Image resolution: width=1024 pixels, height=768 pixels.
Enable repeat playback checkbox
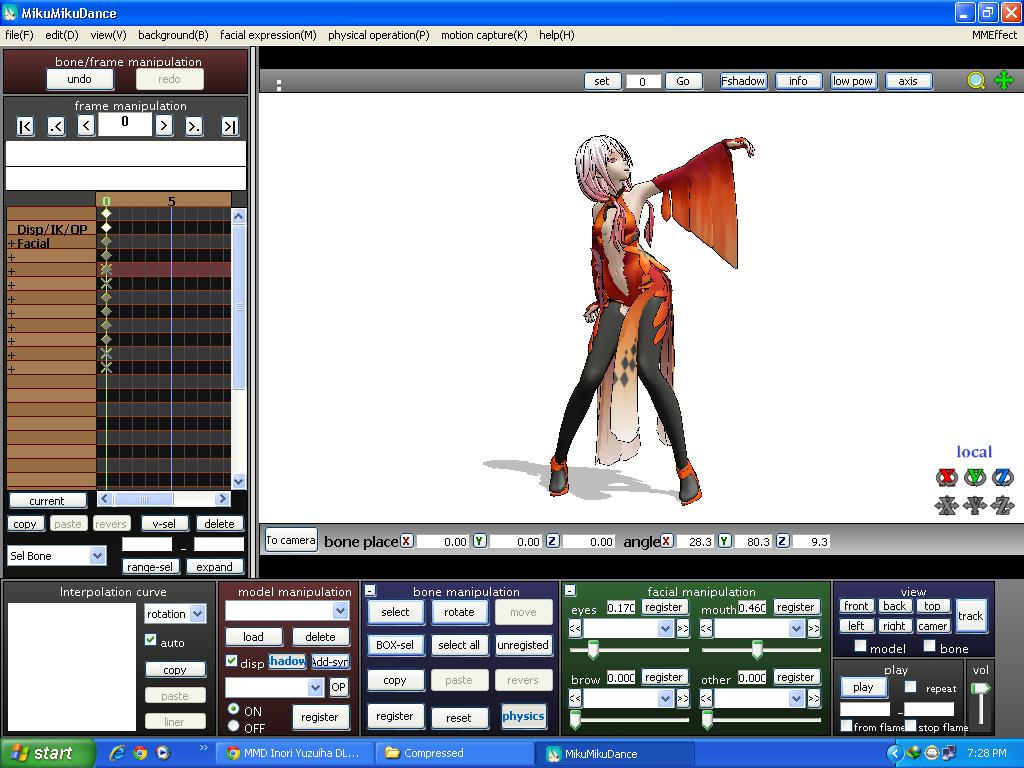pos(910,686)
